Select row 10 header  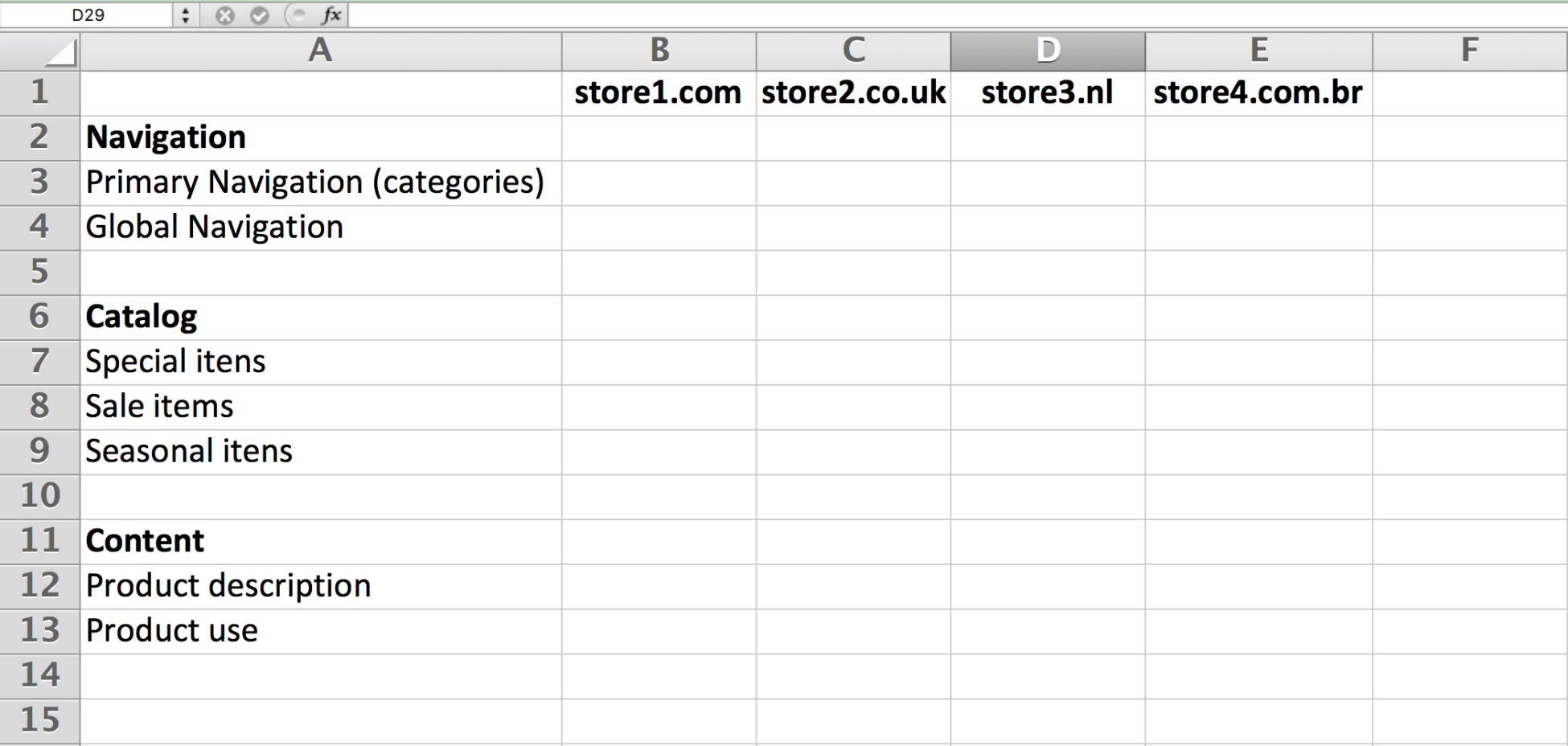point(39,496)
